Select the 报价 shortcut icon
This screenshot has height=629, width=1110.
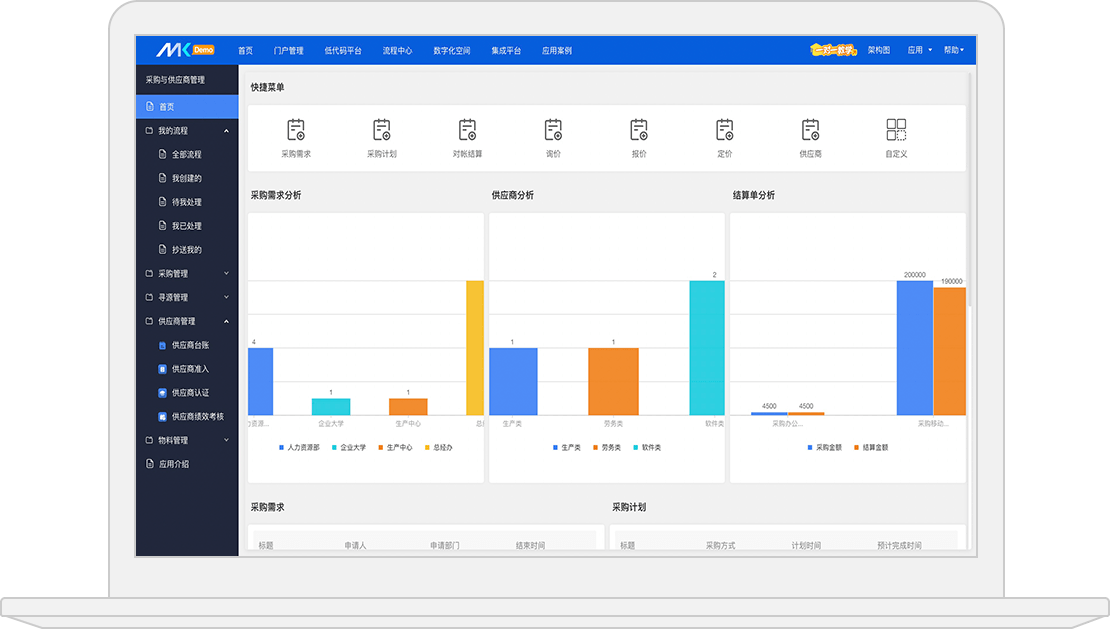(639, 130)
